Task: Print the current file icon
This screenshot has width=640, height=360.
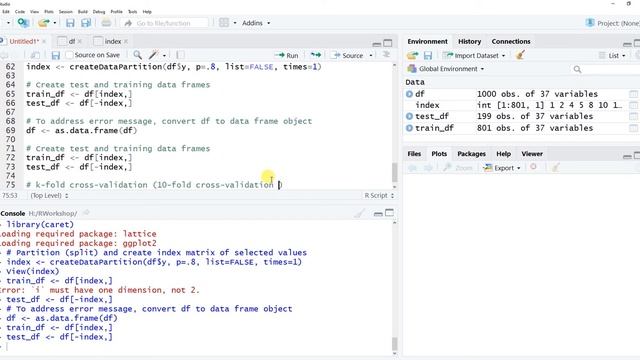Action: pyautogui.click(x=106, y=23)
